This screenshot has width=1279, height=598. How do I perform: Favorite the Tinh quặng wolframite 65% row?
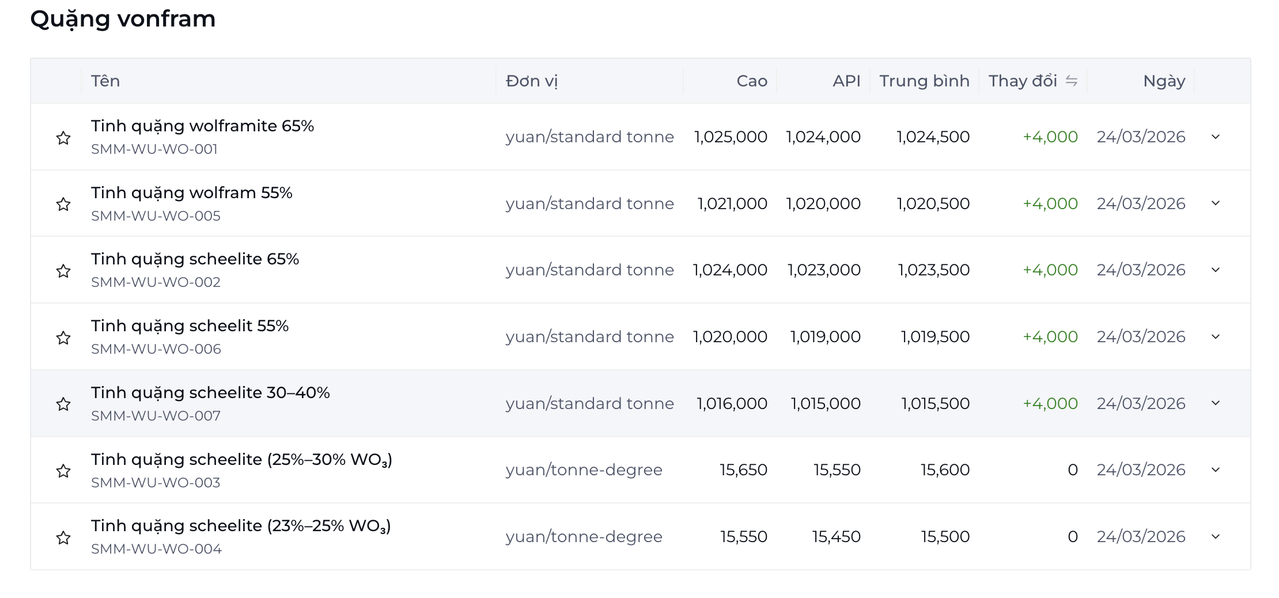[x=63, y=138]
